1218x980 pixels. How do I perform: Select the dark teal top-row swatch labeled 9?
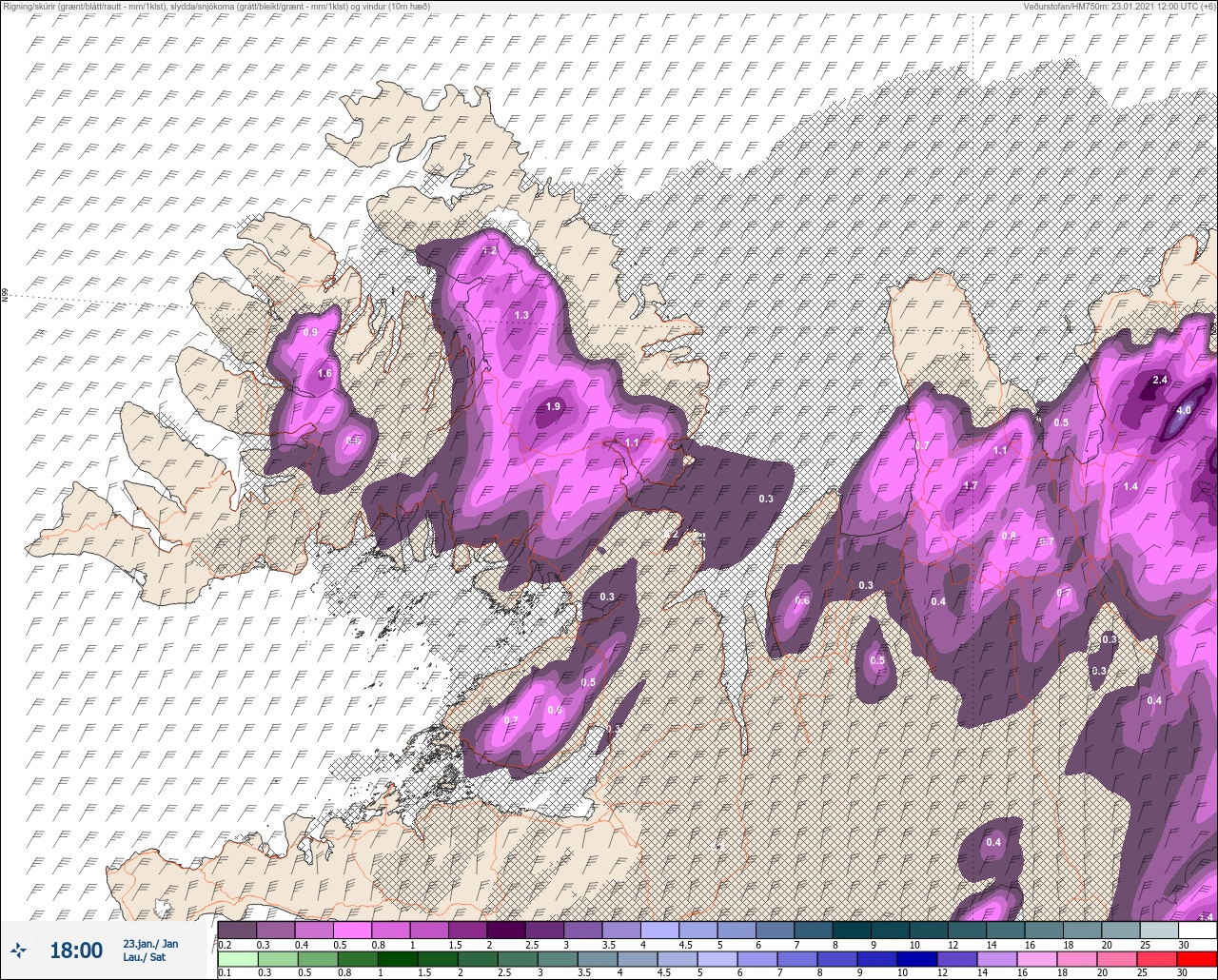[890, 930]
